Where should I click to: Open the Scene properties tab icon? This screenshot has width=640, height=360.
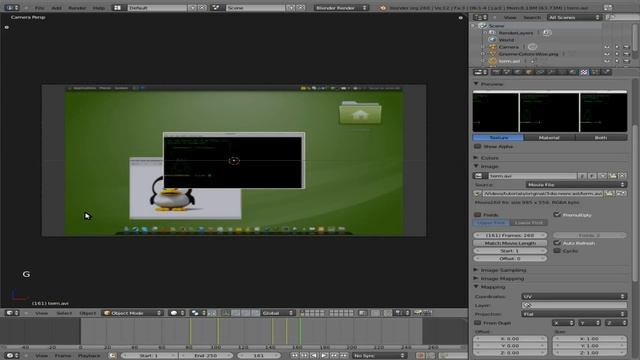pos(507,72)
